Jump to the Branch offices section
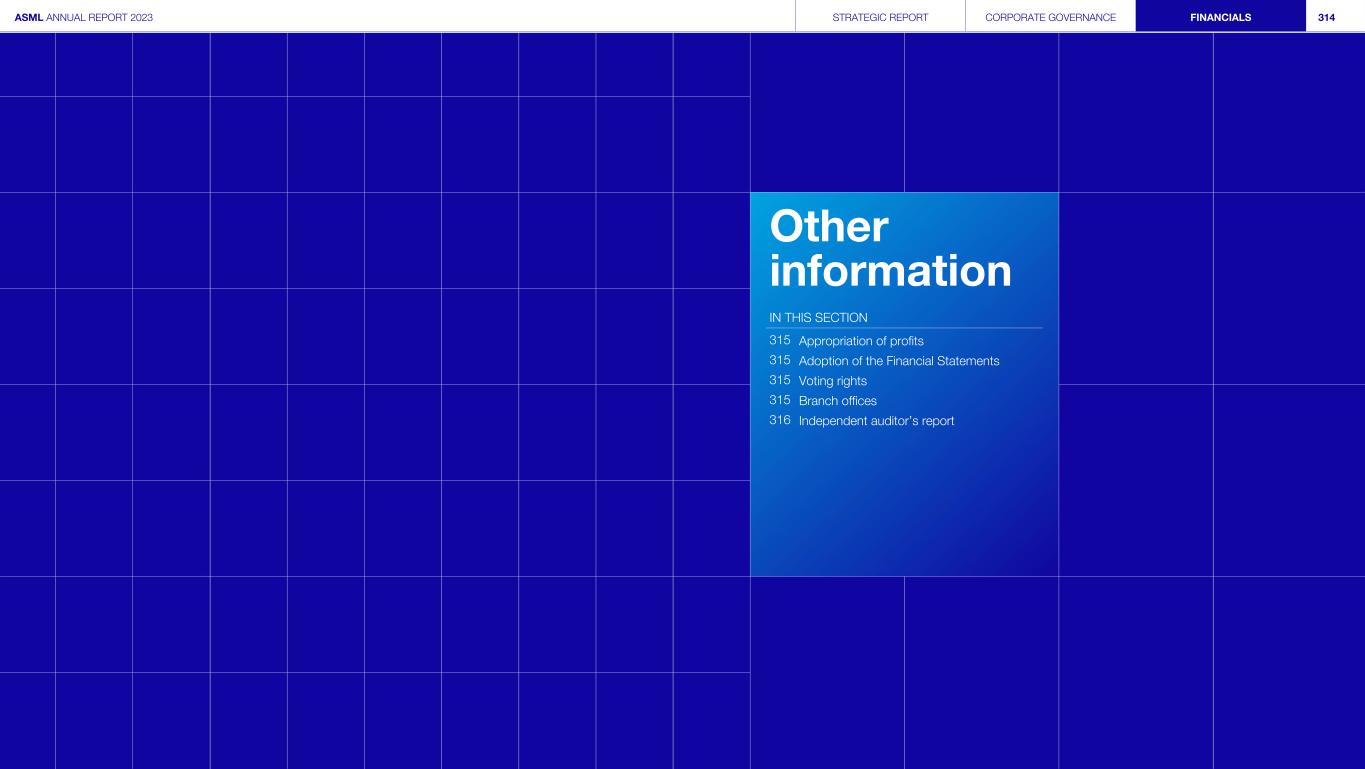The width and height of the screenshot is (1365, 769). (837, 401)
